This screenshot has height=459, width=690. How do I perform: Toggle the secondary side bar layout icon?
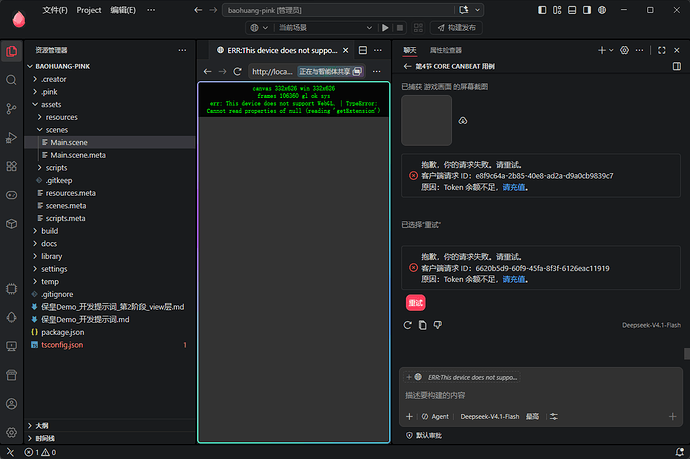pyautogui.click(x=587, y=10)
